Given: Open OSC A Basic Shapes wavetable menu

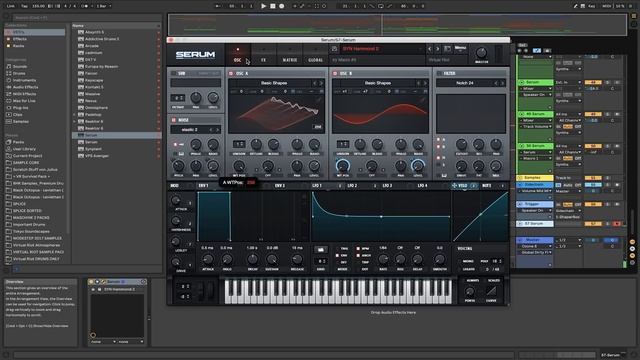Looking at the screenshot, I should [274, 83].
